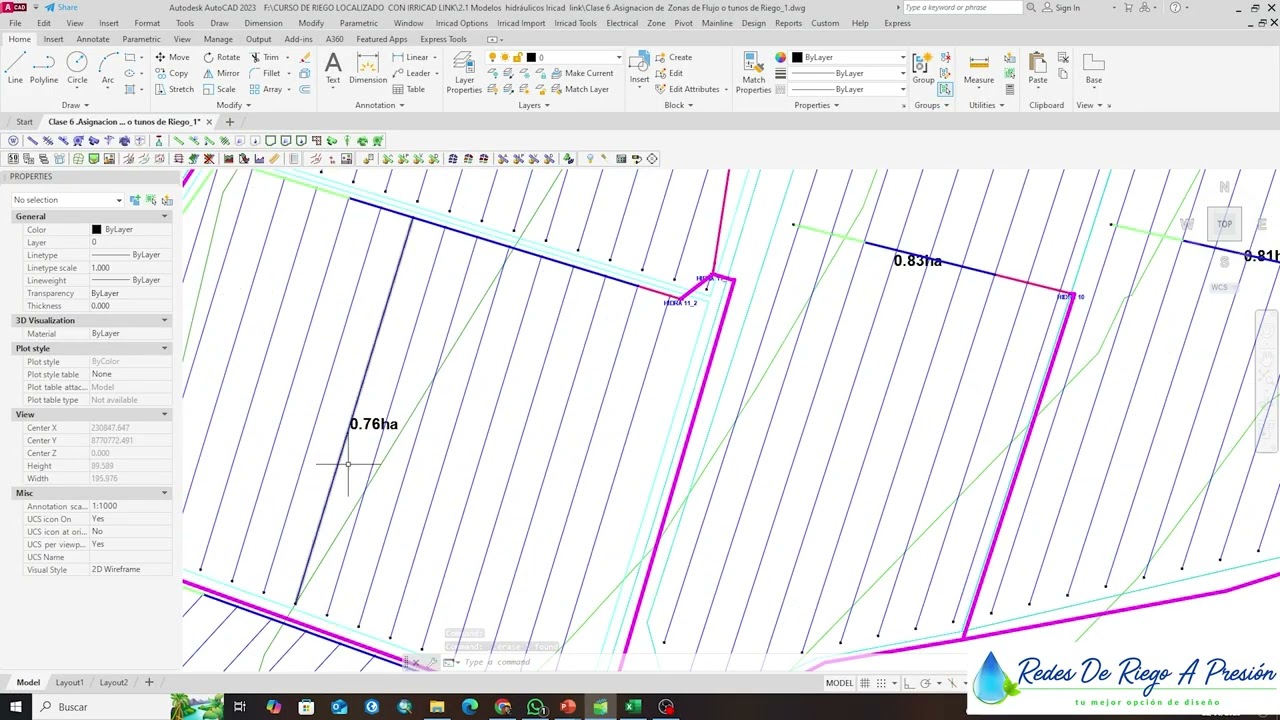Click Sign In

(x=1061, y=7)
